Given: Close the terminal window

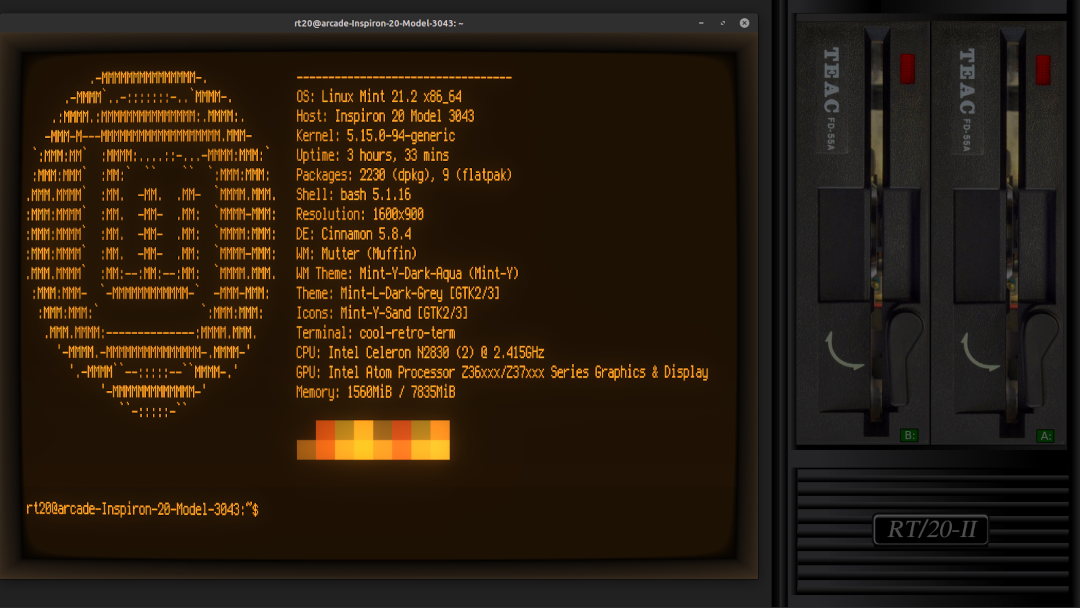Looking at the screenshot, I should [745, 23].
